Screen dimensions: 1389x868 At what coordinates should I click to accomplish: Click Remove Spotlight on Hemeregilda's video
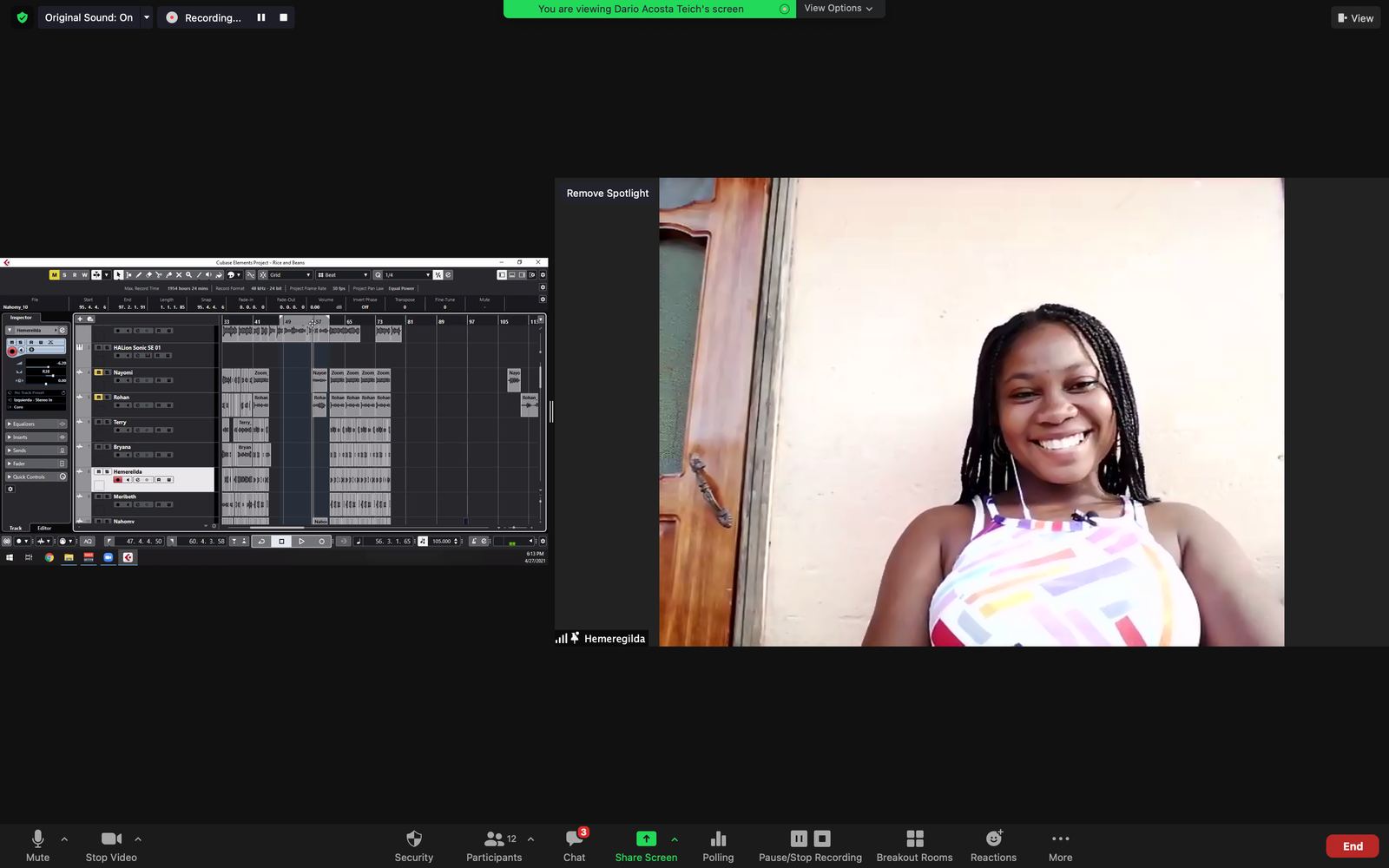(607, 194)
